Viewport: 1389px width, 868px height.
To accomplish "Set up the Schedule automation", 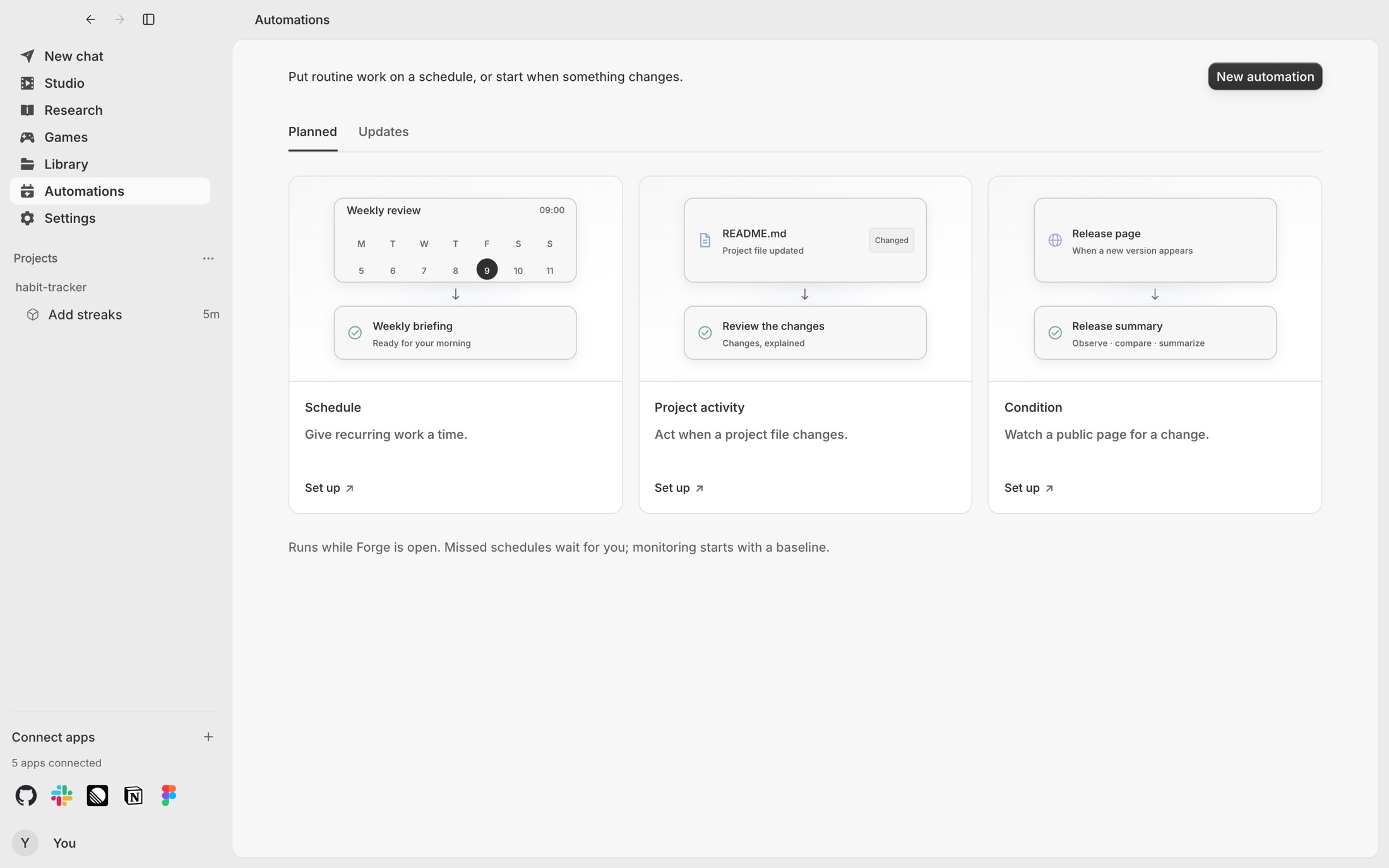I will click(x=329, y=488).
